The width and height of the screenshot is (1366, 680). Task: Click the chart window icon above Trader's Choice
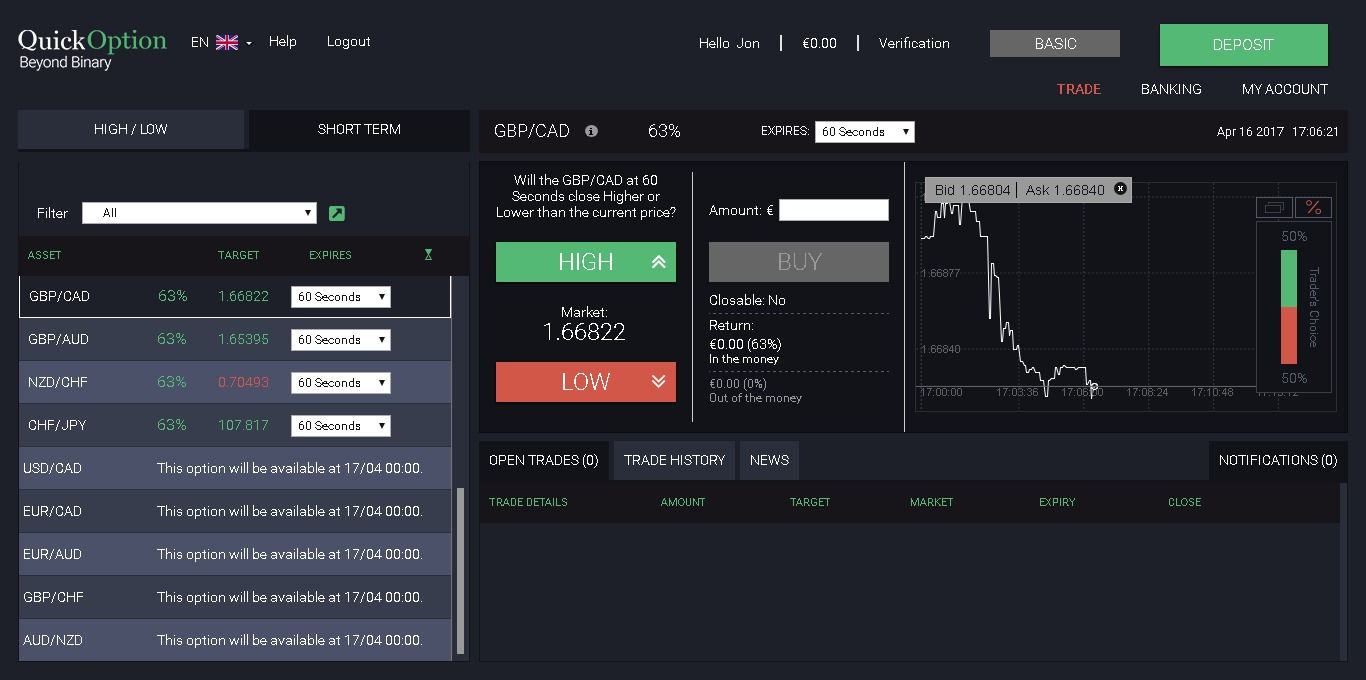point(1274,207)
